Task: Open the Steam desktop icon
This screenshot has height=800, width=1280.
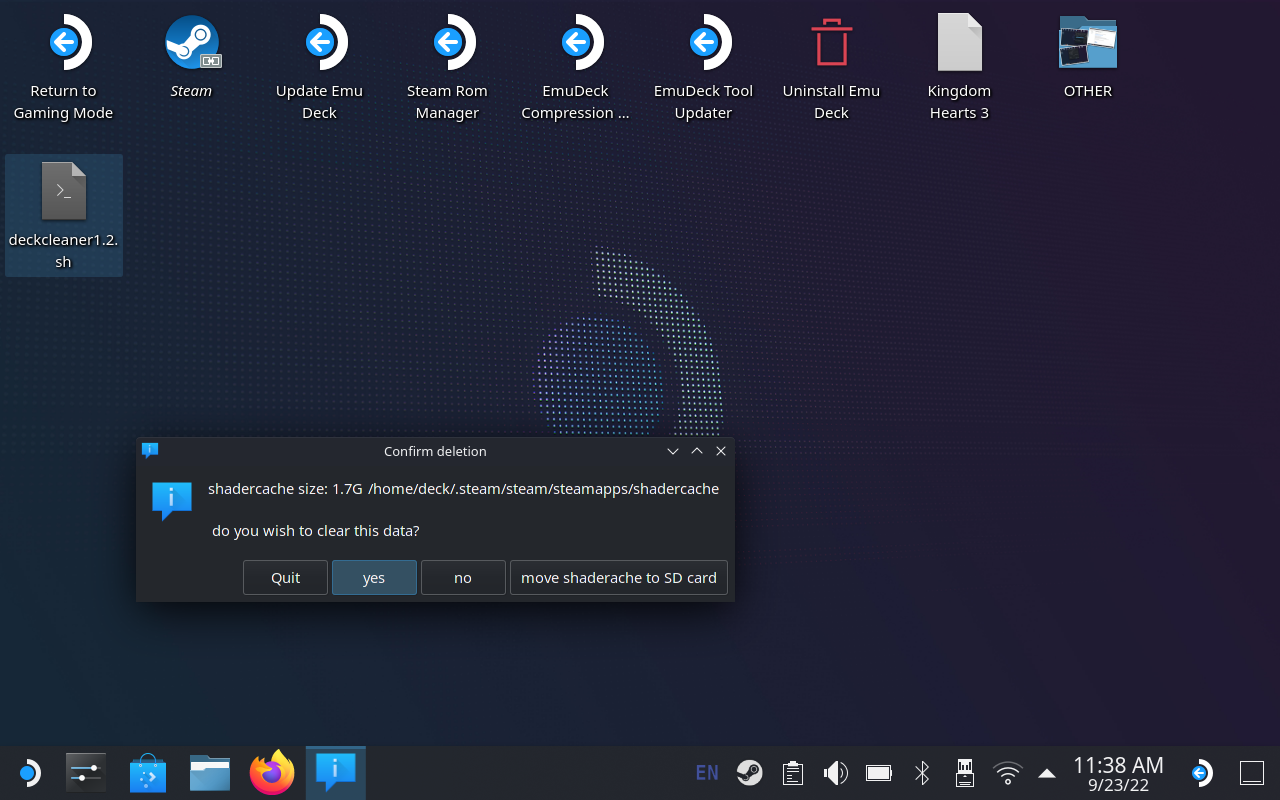Action: 191,44
